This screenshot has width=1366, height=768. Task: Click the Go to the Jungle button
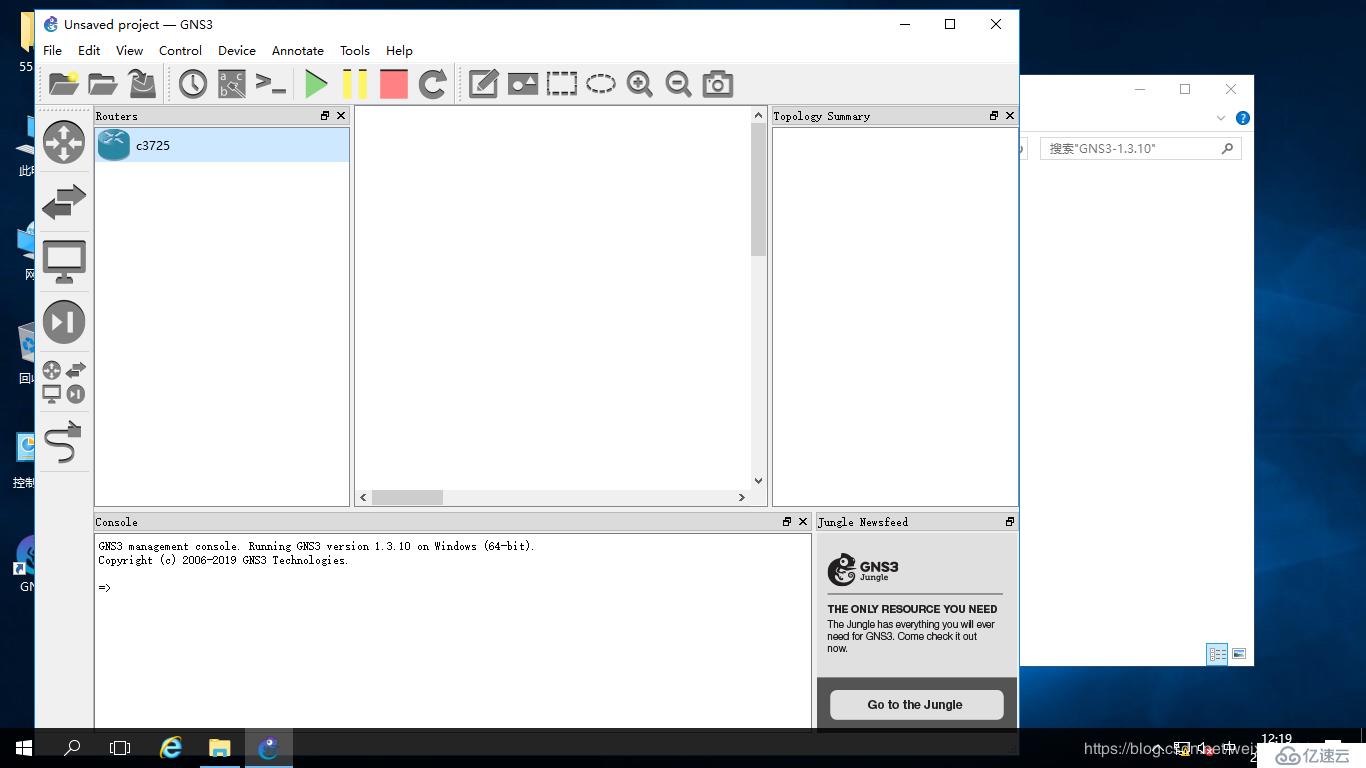point(916,704)
